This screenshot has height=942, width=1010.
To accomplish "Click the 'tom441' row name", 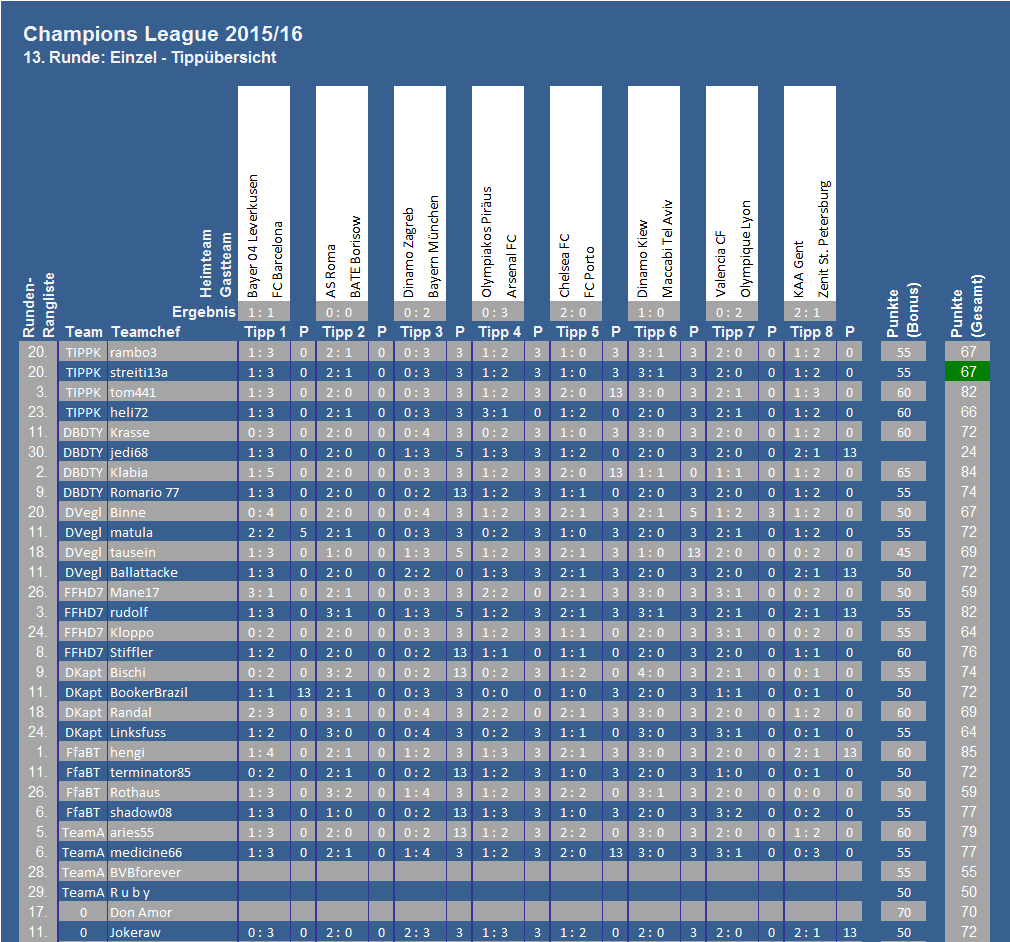I will [x=173, y=392].
